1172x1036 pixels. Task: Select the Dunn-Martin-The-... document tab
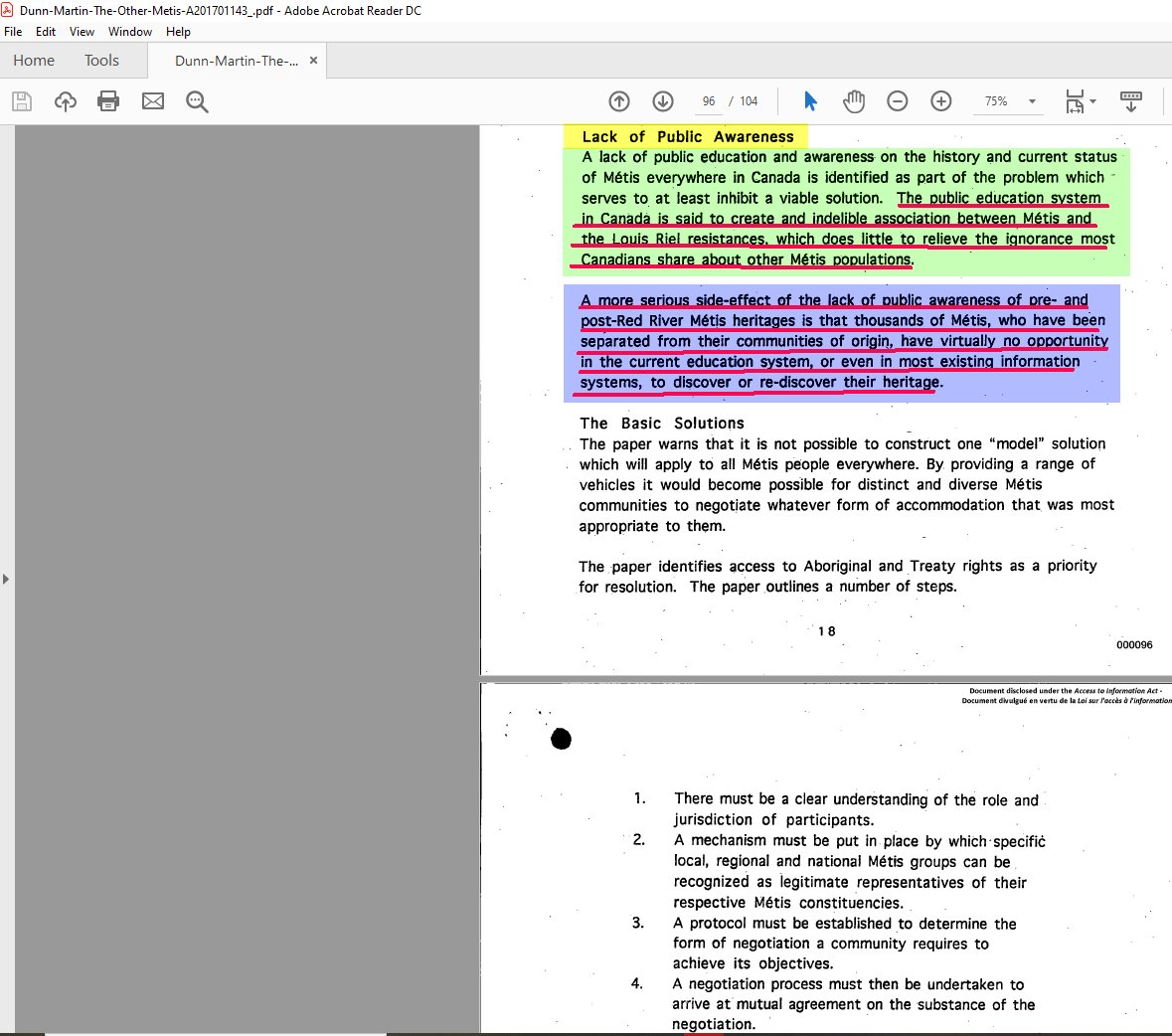[237, 61]
